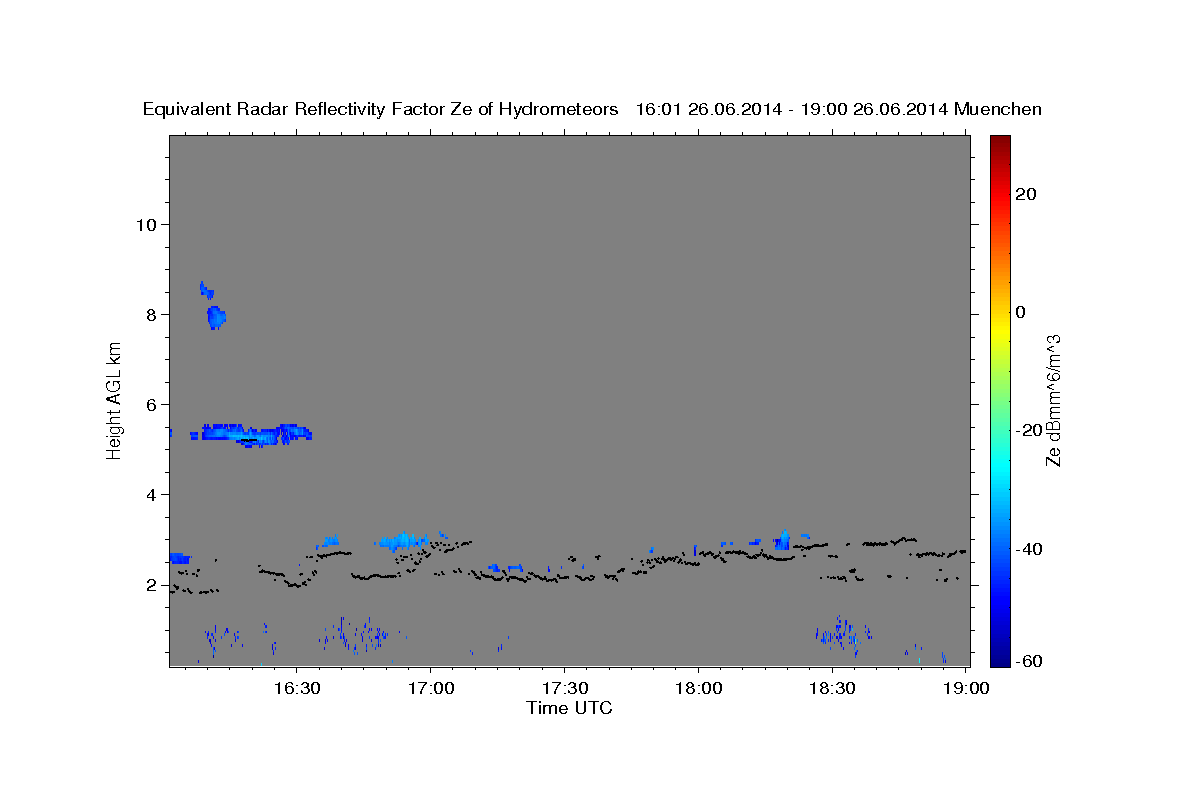
Task: Click the 19:00 time tick label
Action: [x=967, y=688]
